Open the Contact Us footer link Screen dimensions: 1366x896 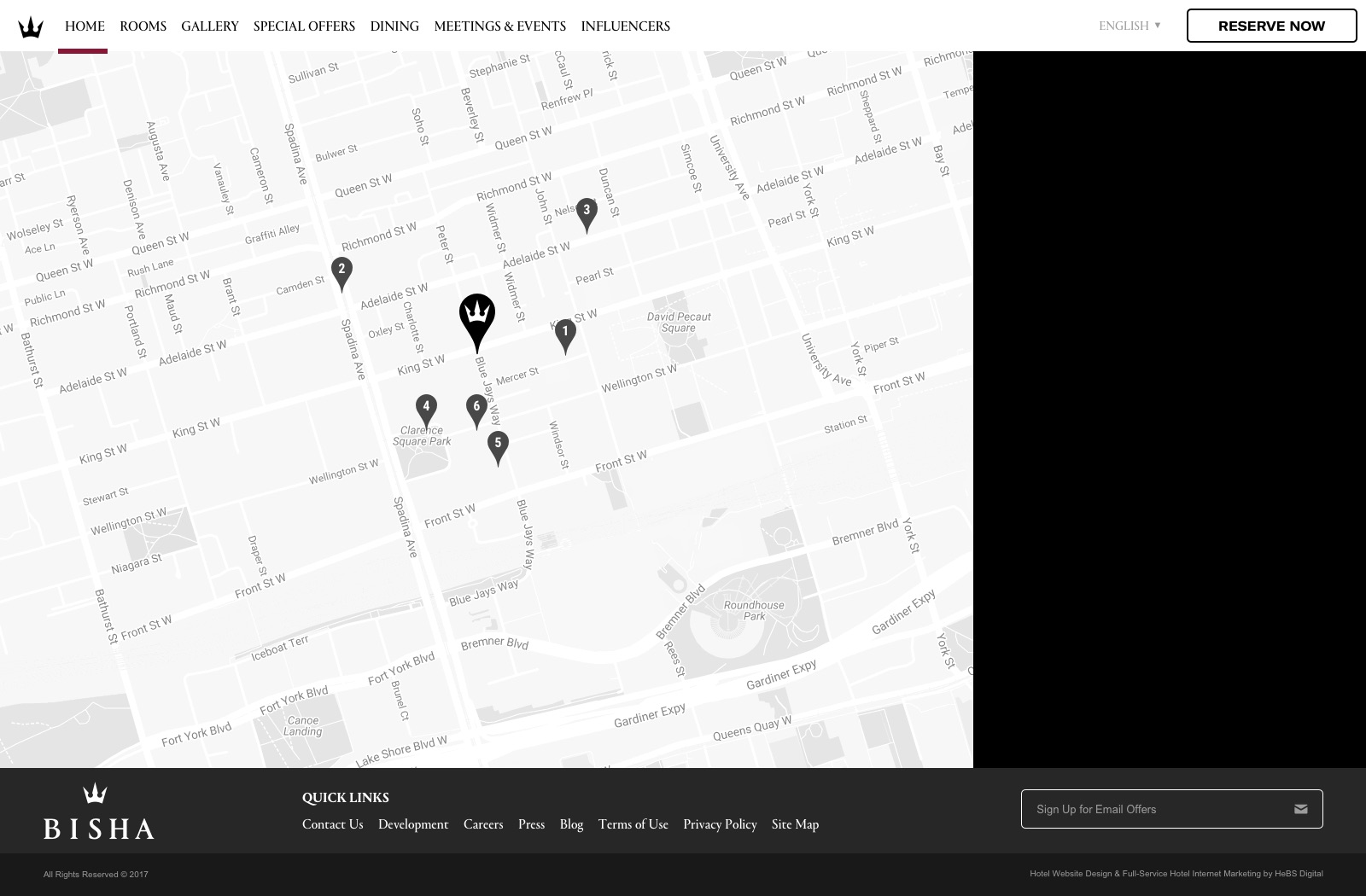pyautogui.click(x=332, y=824)
